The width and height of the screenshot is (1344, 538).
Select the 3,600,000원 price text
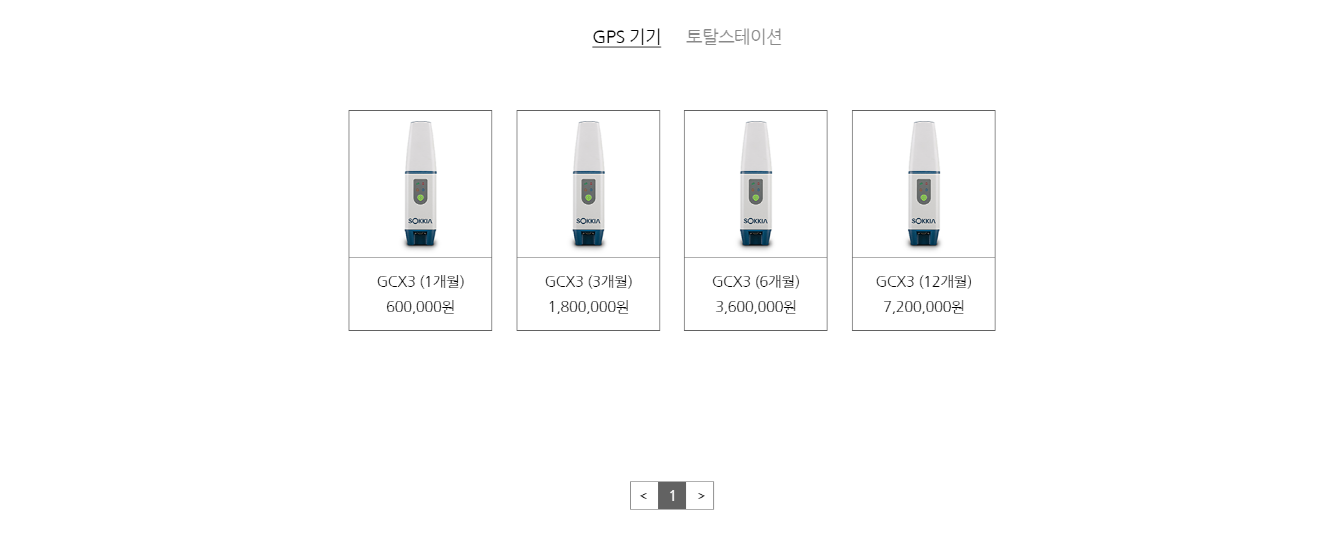tap(756, 307)
